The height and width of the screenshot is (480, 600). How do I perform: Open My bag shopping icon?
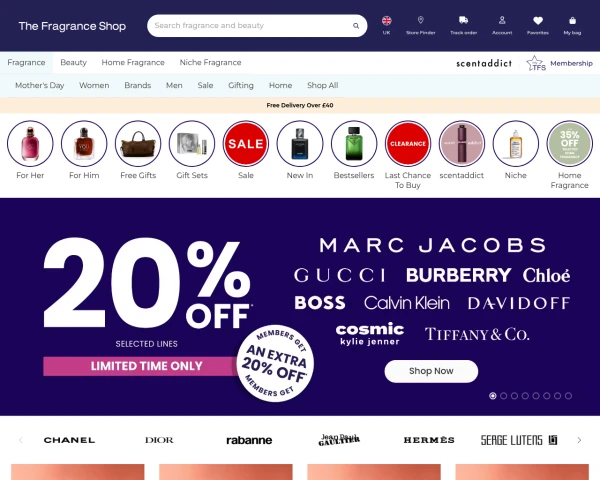pyautogui.click(x=572, y=20)
